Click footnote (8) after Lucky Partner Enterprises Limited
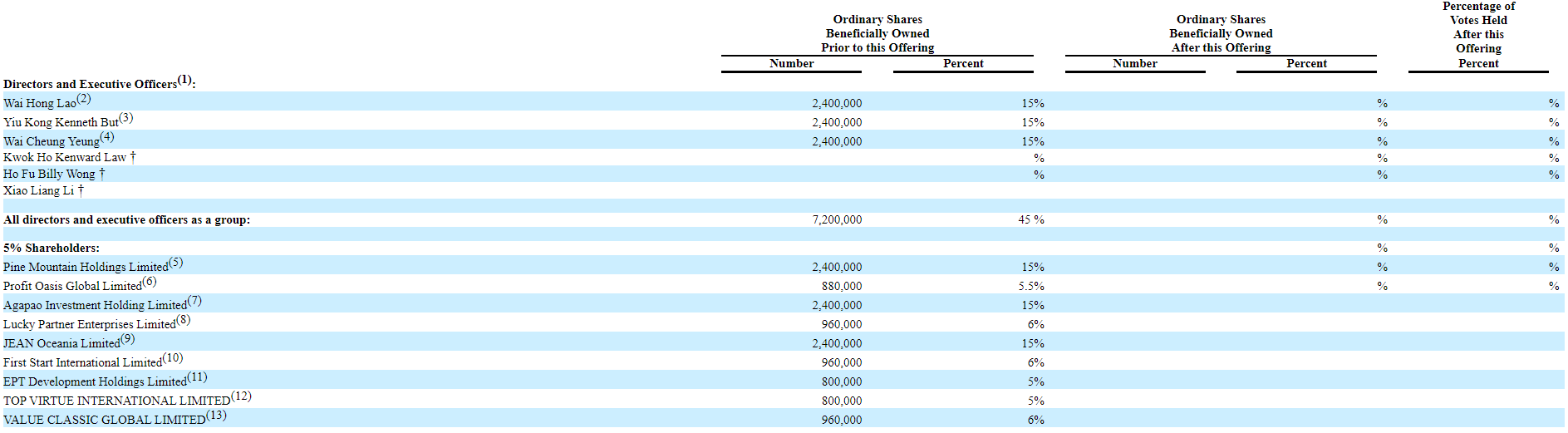Image resolution: width=1568 pixels, height=433 pixels. pyautogui.click(x=183, y=320)
